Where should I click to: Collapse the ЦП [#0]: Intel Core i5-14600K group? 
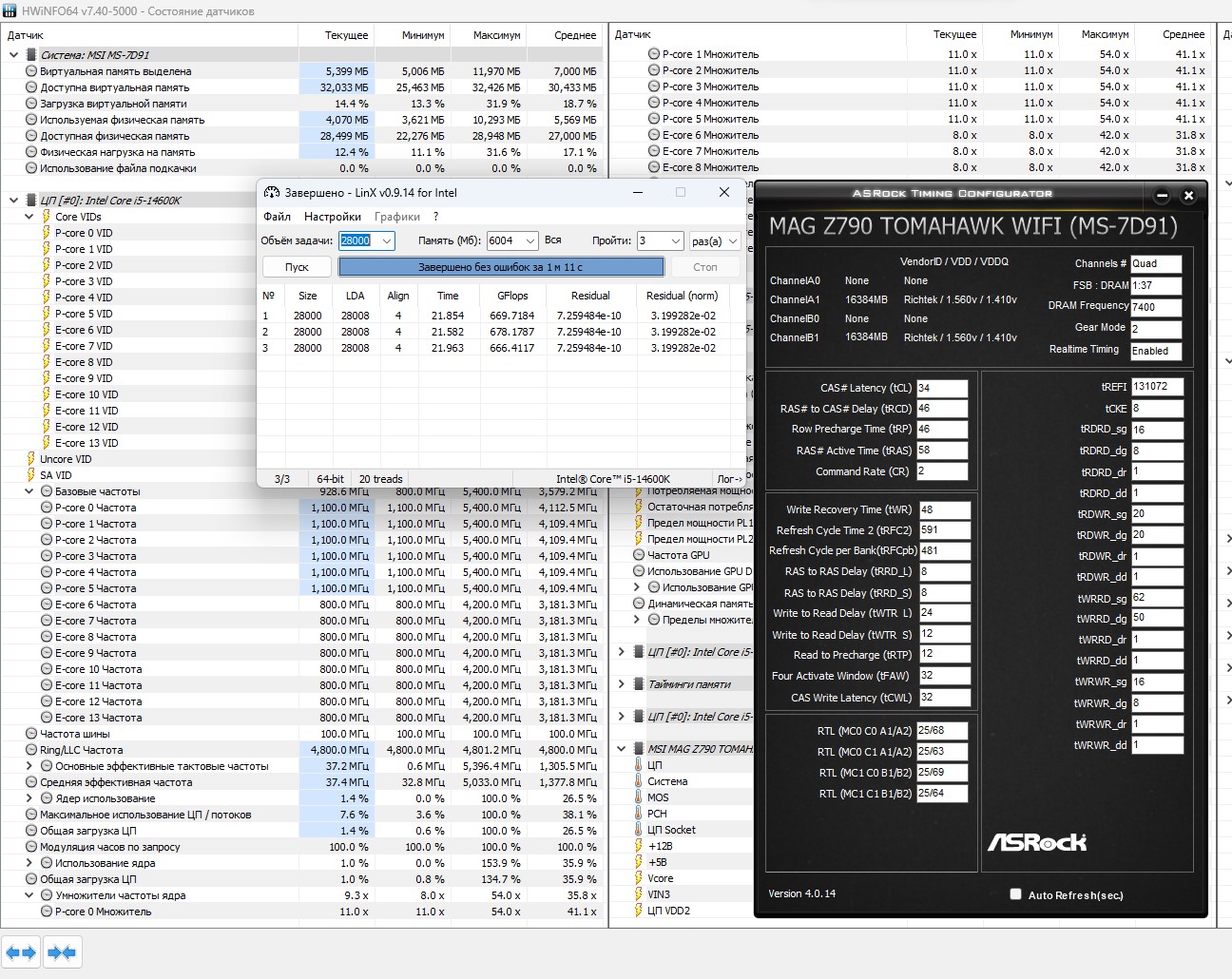13,201
